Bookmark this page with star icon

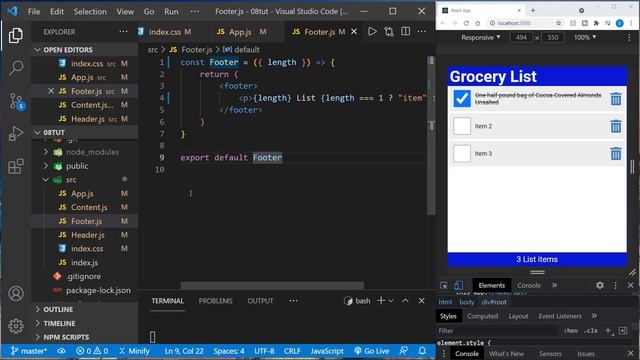click(558, 23)
